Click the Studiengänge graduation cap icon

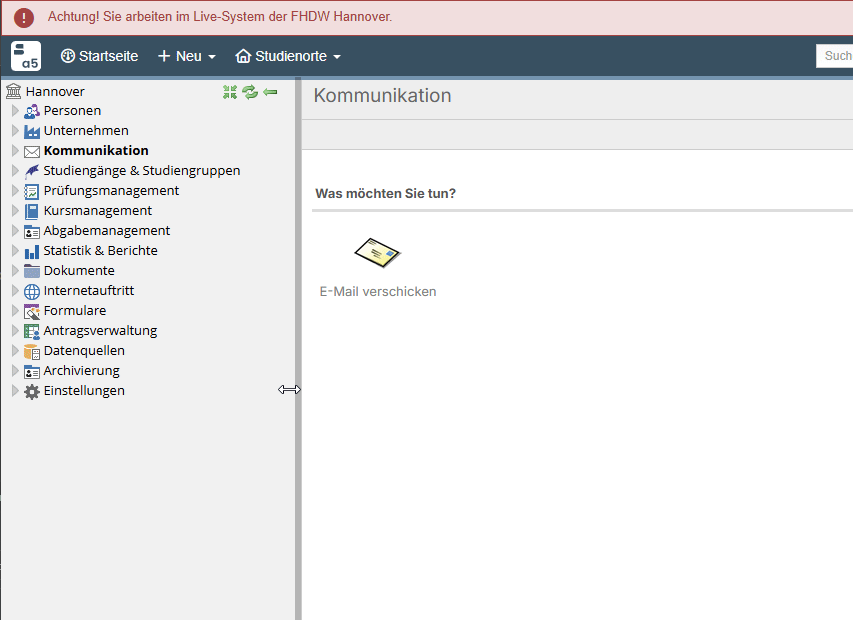click(32, 171)
